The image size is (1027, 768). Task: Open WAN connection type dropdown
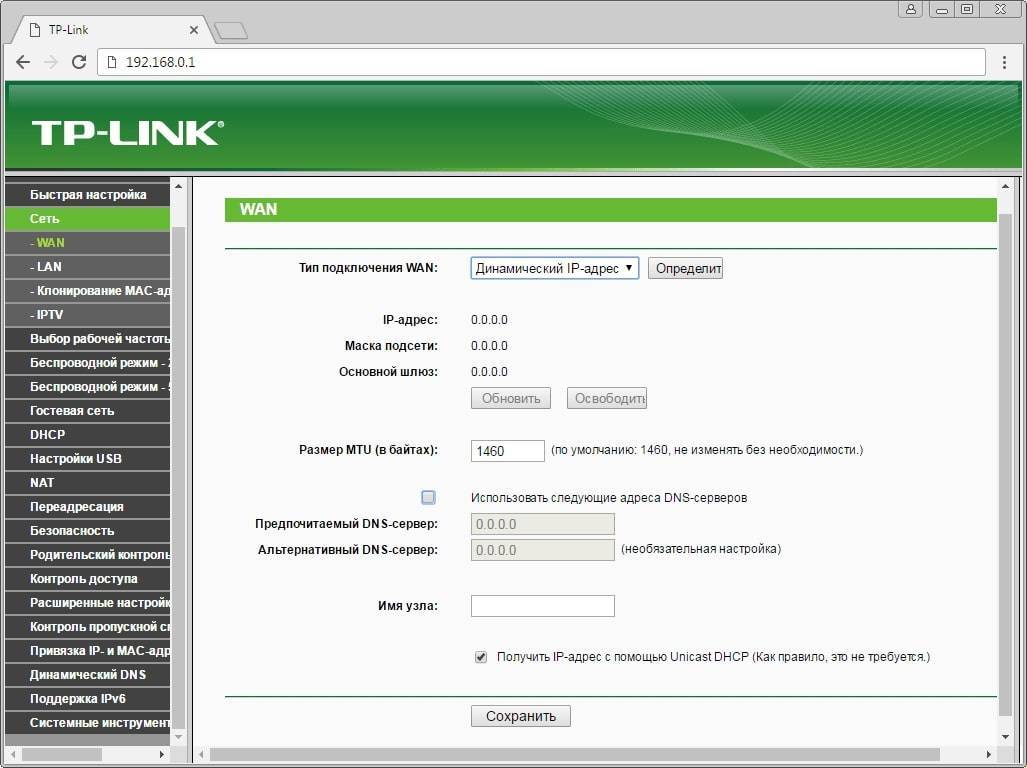click(554, 268)
